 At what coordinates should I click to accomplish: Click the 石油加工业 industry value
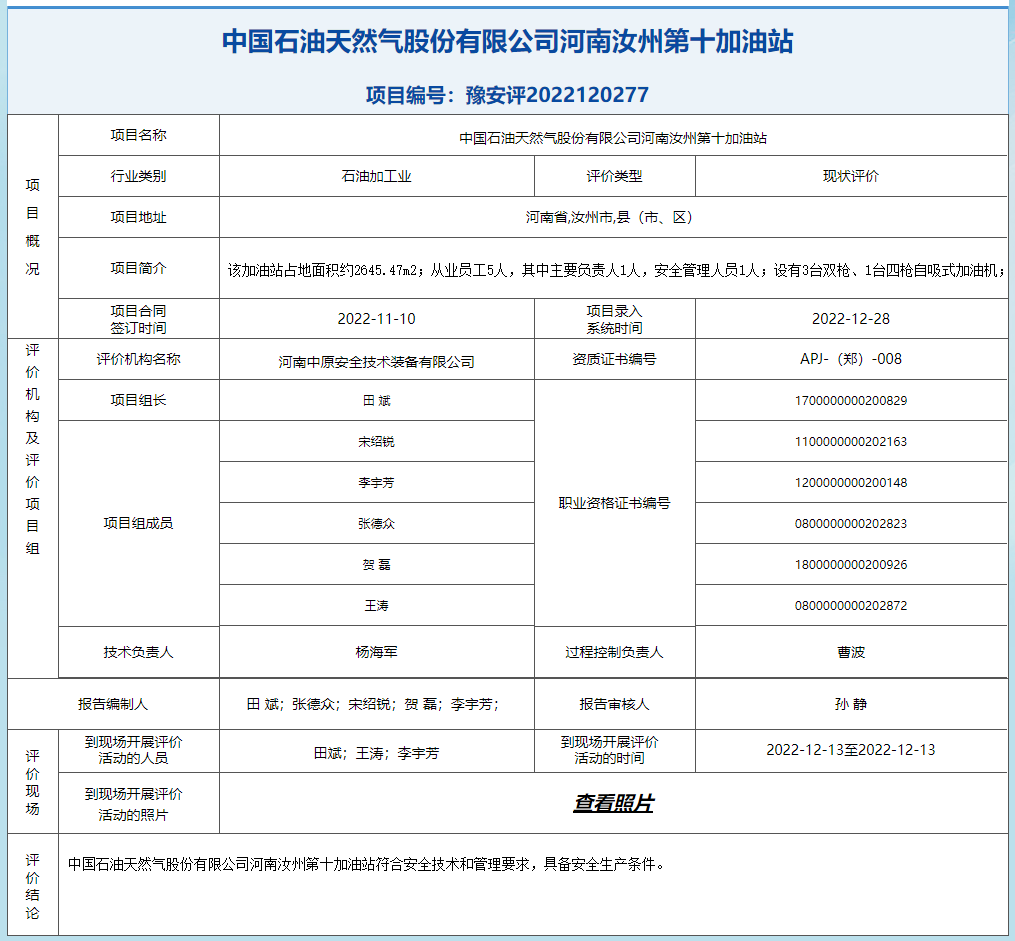(x=376, y=176)
